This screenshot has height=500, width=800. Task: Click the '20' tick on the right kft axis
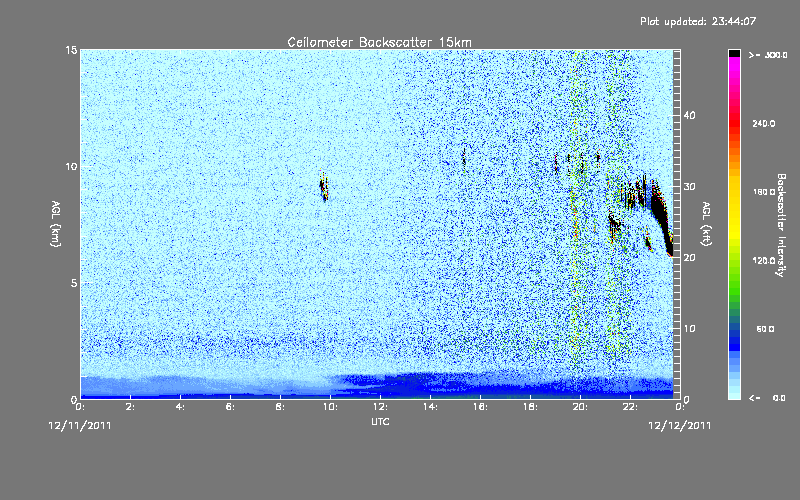click(x=689, y=258)
